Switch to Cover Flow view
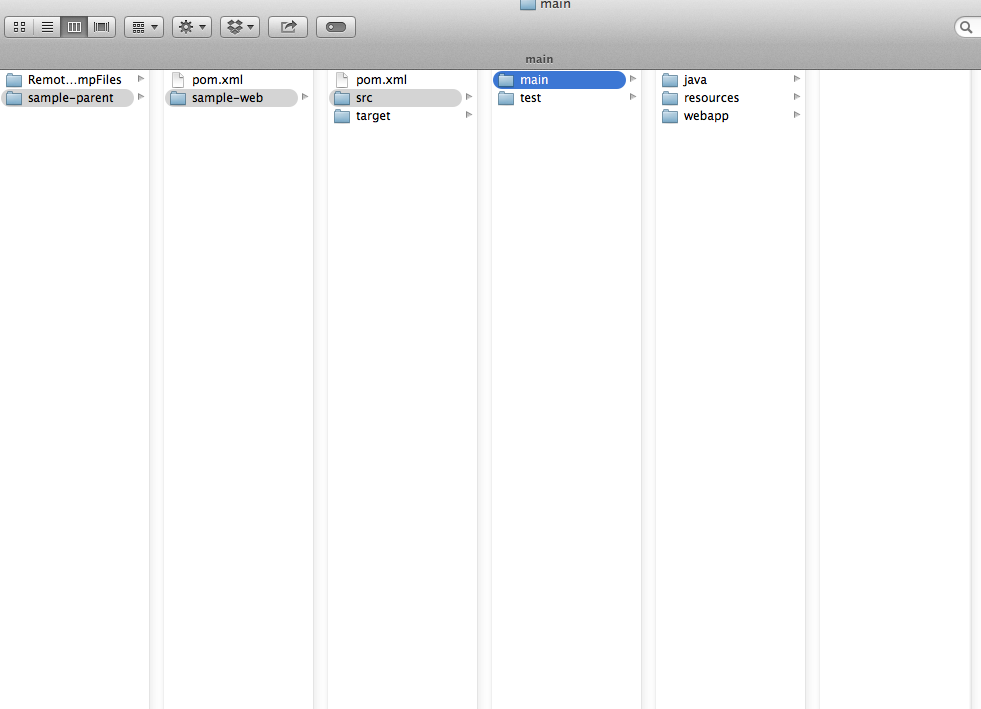Viewport: 981px width, 709px height. click(x=101, y=27)
